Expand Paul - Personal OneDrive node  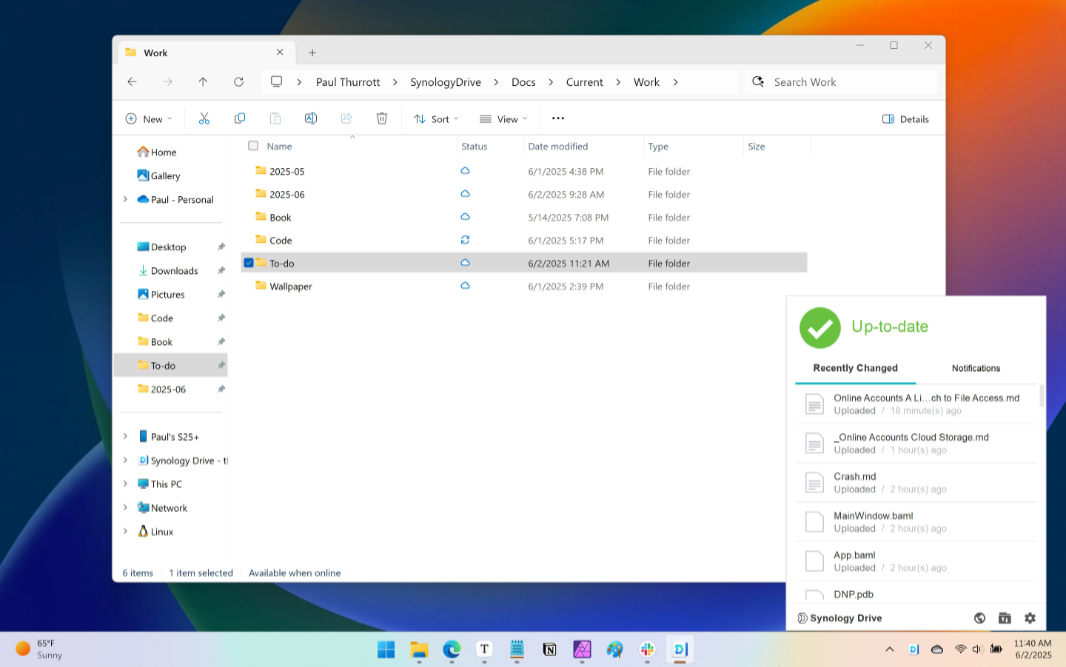point(125,200)
